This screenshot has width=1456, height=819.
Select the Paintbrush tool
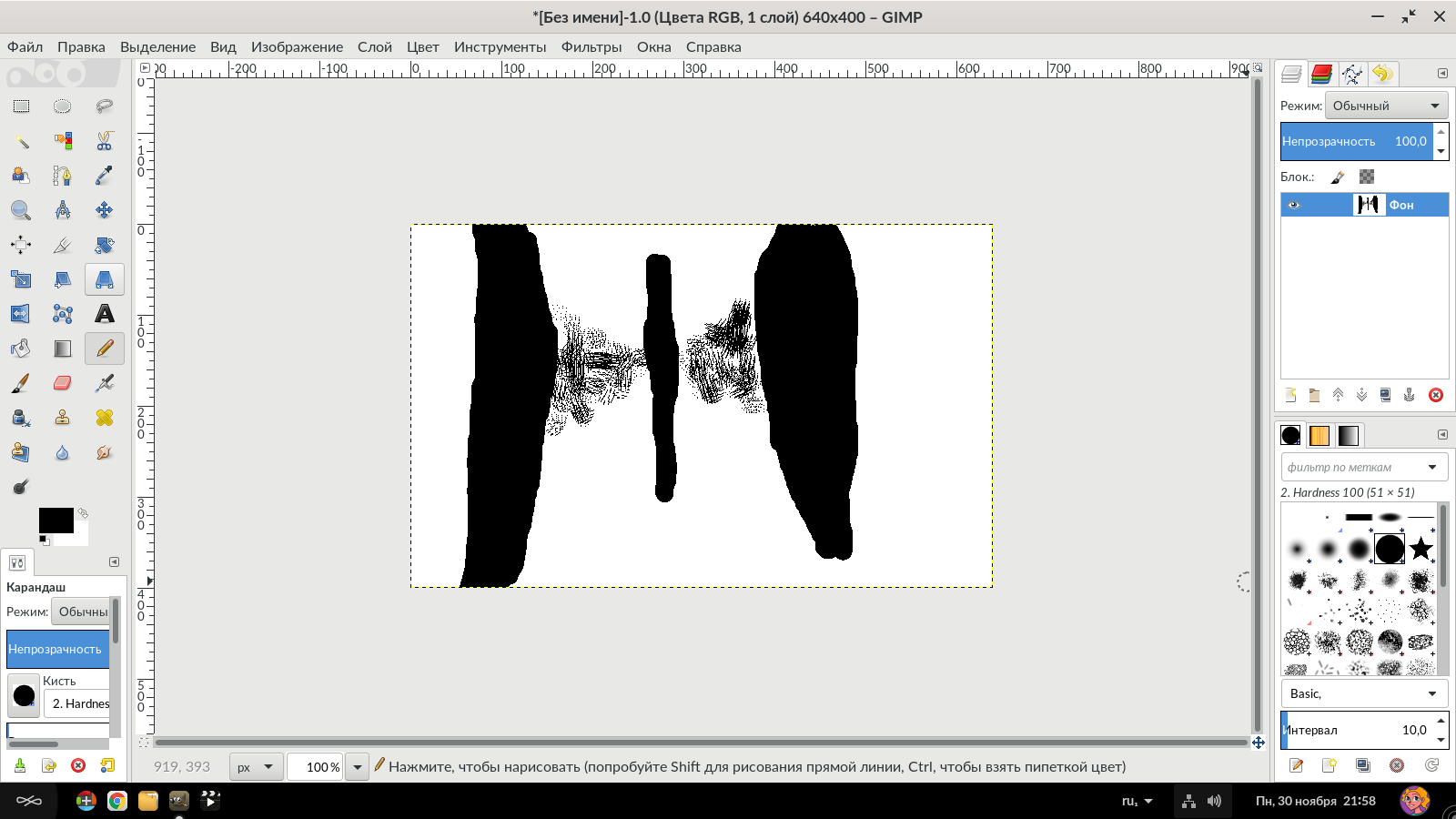(x=21, y=383)
